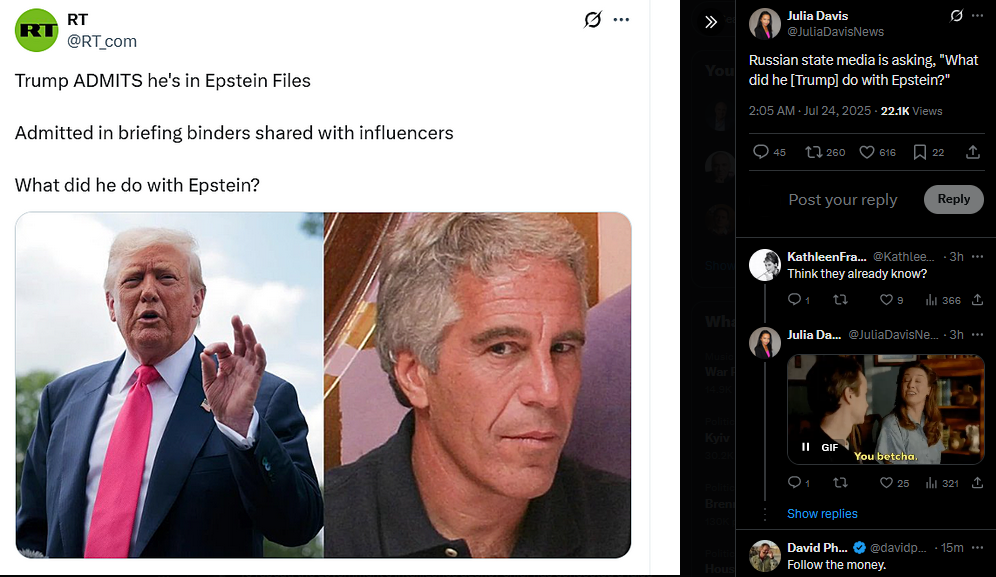Image resolution: width=996 pixels, height=577 pixels.
Task: More options on David Ph... reply
Action: tap(978, 548)
